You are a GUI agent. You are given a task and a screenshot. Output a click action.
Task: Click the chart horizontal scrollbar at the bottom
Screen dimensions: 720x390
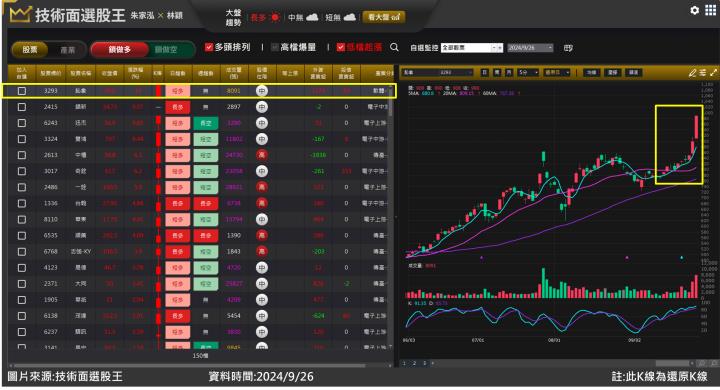[x=673, y=364]
